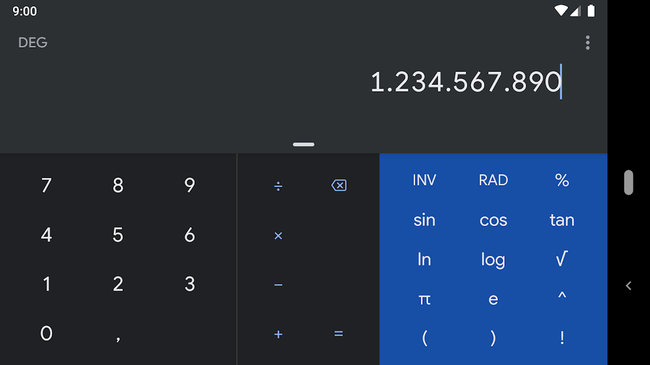The width and height of the screenshot is (650, 365).
Task: Insert the factorial exclamation mark
Action: pyautogui.click(x=562, y=338)
